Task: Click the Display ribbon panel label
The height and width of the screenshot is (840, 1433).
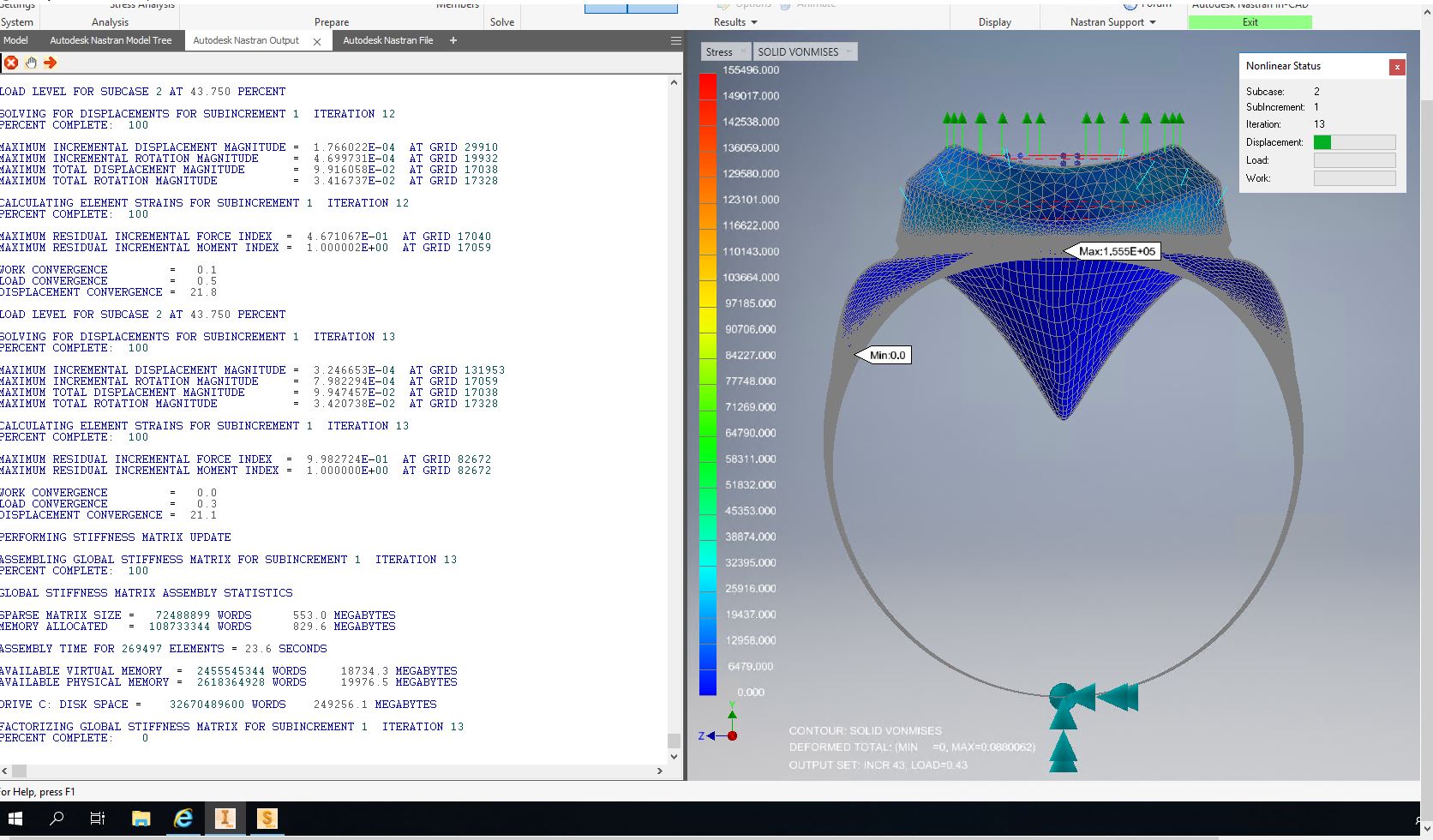Action: tap(995, 22)
